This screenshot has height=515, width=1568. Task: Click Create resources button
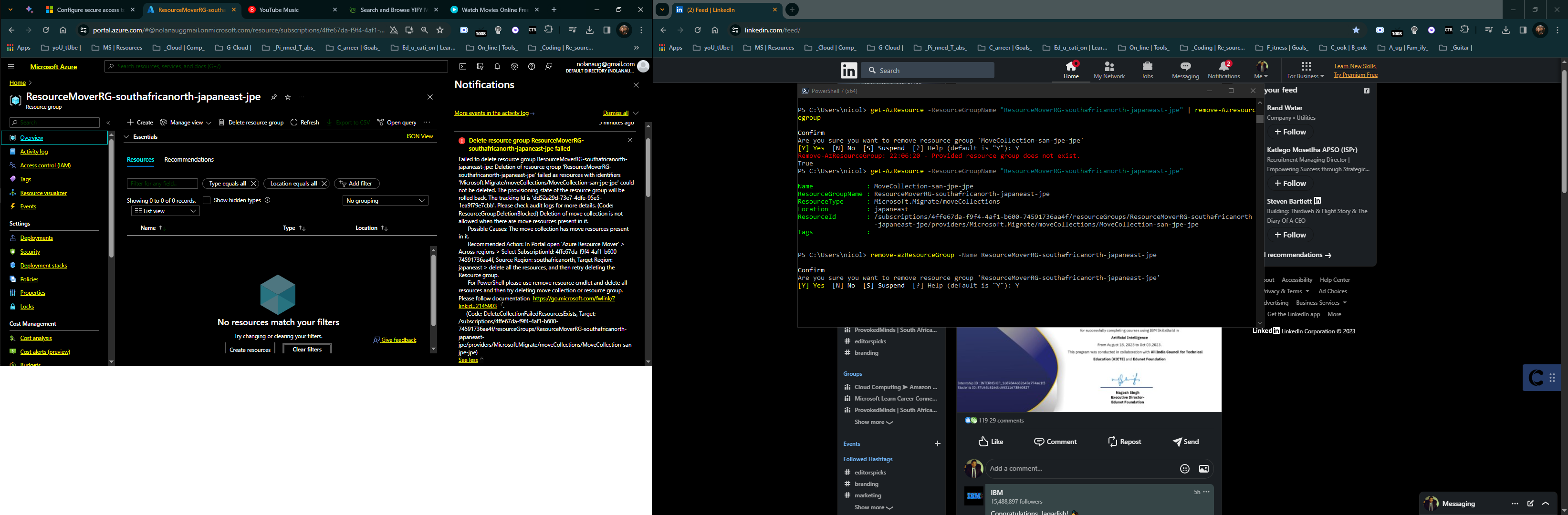tap(250, 350)
